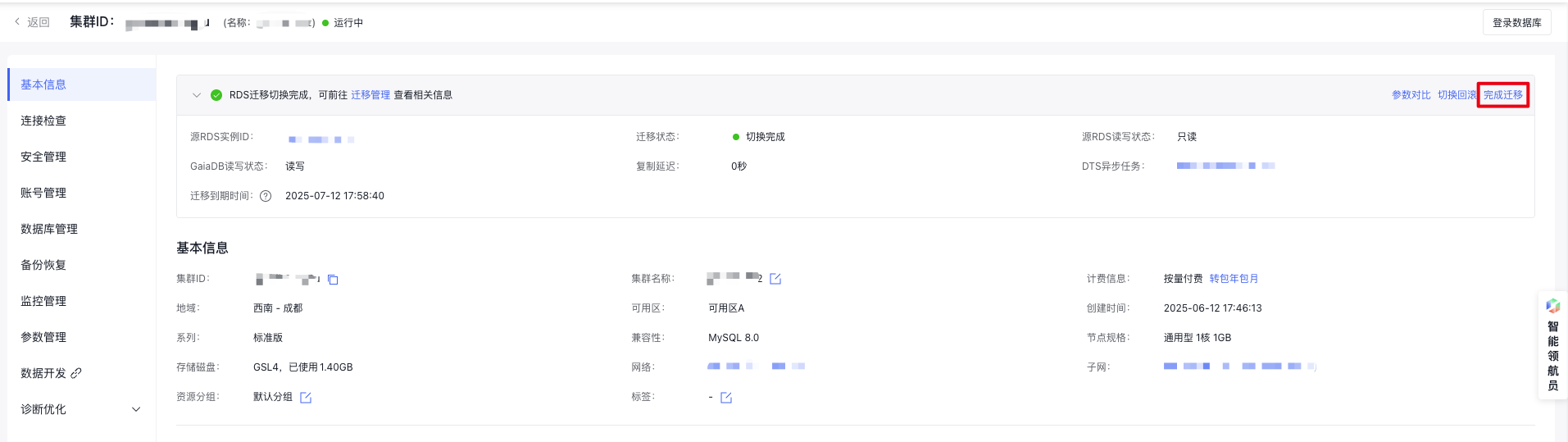Select 连接检查 in the sidebar
Image resolution: width=1568 pixels, height=442 pixels.
pos(81,121)
